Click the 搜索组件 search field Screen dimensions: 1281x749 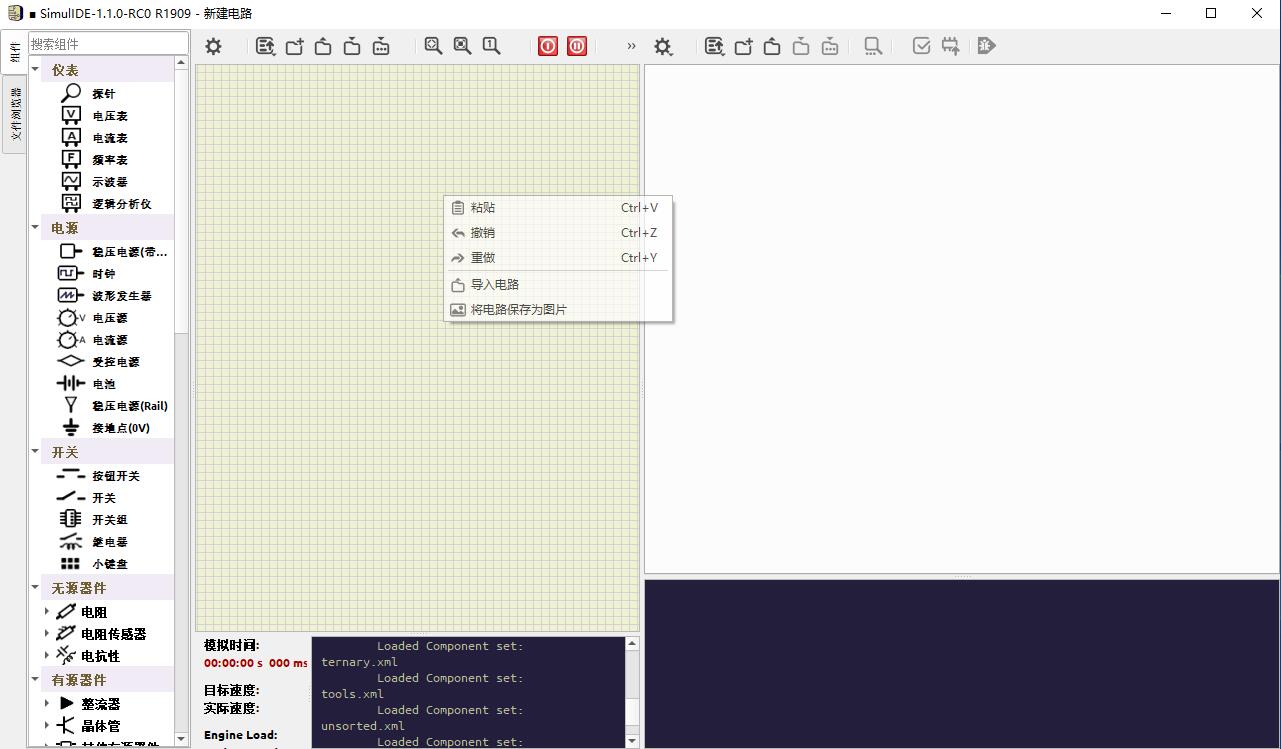pyautogui.click(x=107, y=44)
